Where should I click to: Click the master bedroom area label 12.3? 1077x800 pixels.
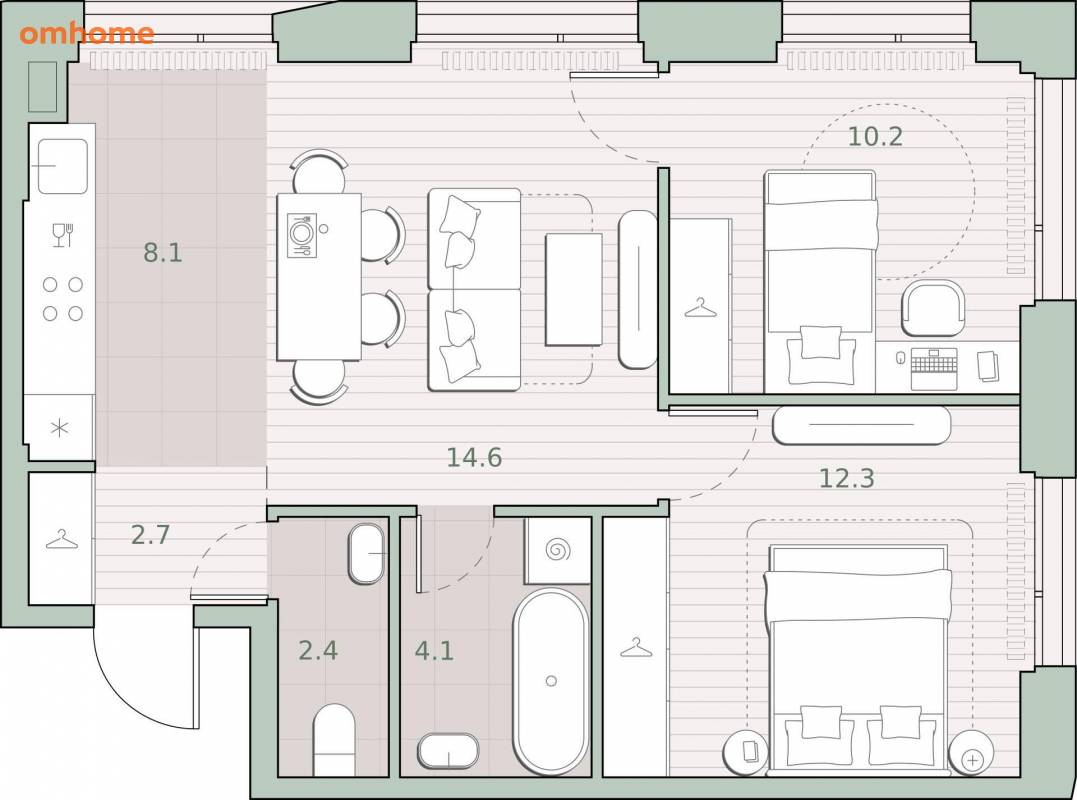pyautogui.click(x=846, y=478)
